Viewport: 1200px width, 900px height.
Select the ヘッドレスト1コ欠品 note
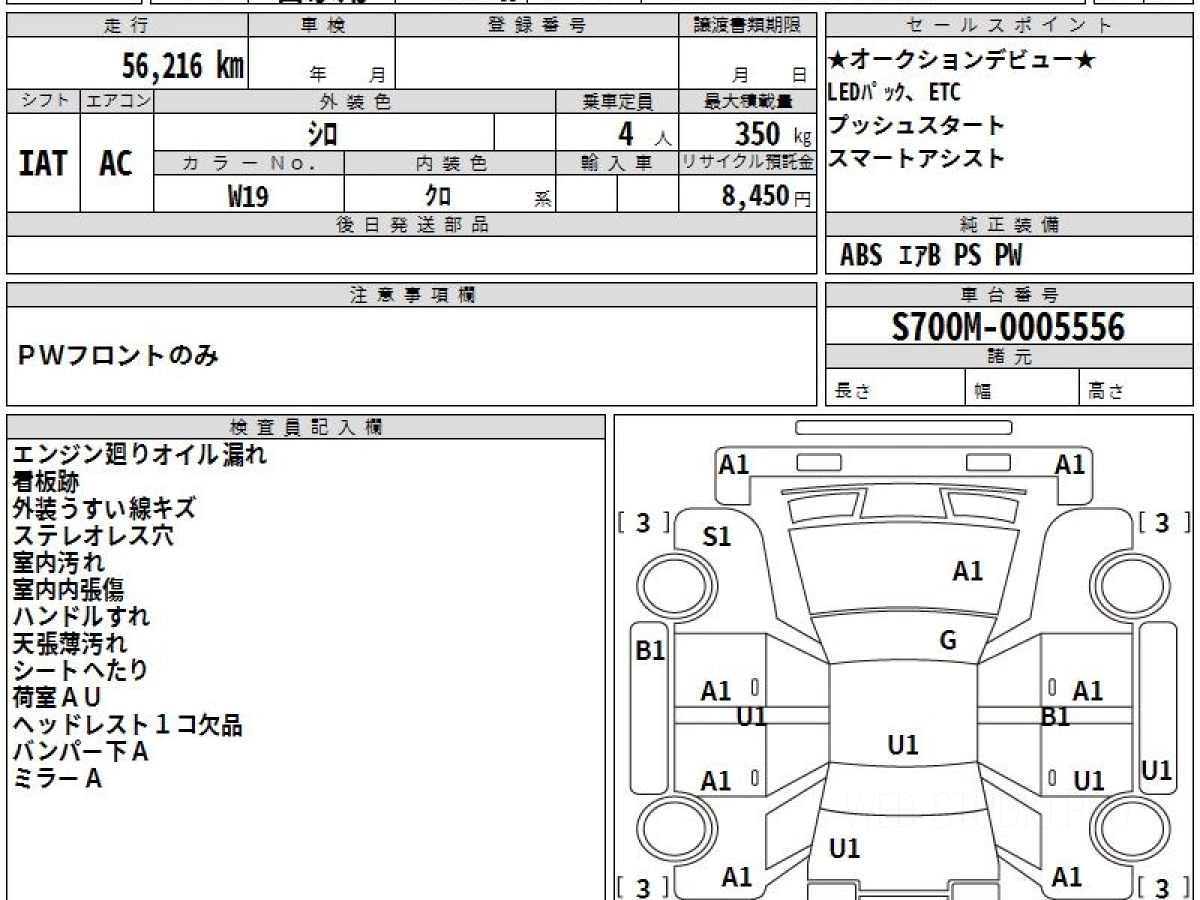(128, 724)
